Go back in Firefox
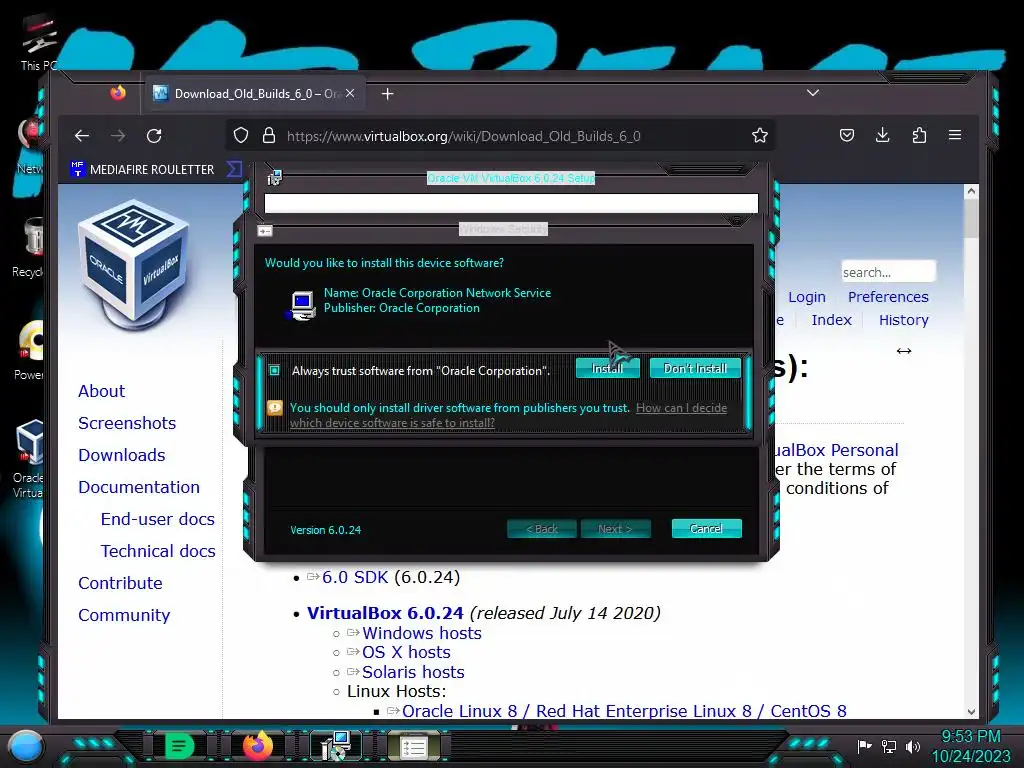1024x768 pixels. click(82, 136)
